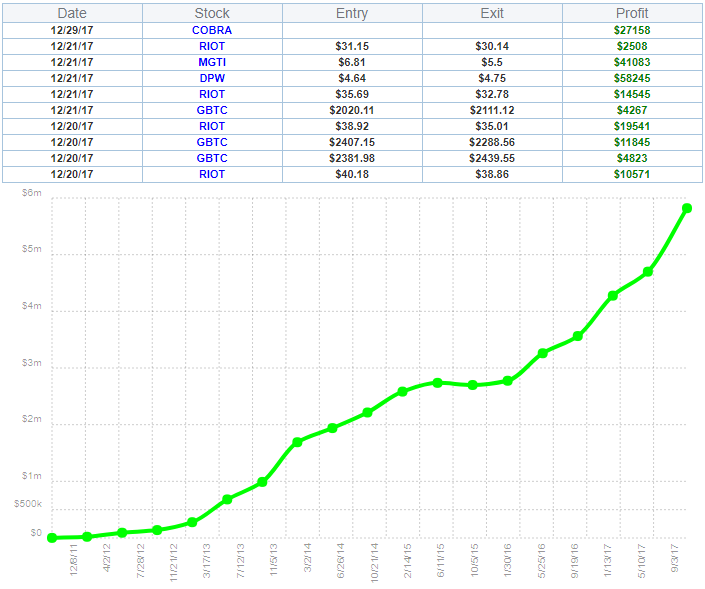Open GBTC link with $2407.15 entry
The height and width of the screenshot is (589, 705).
pyautogui.click(x=212, y=142)
